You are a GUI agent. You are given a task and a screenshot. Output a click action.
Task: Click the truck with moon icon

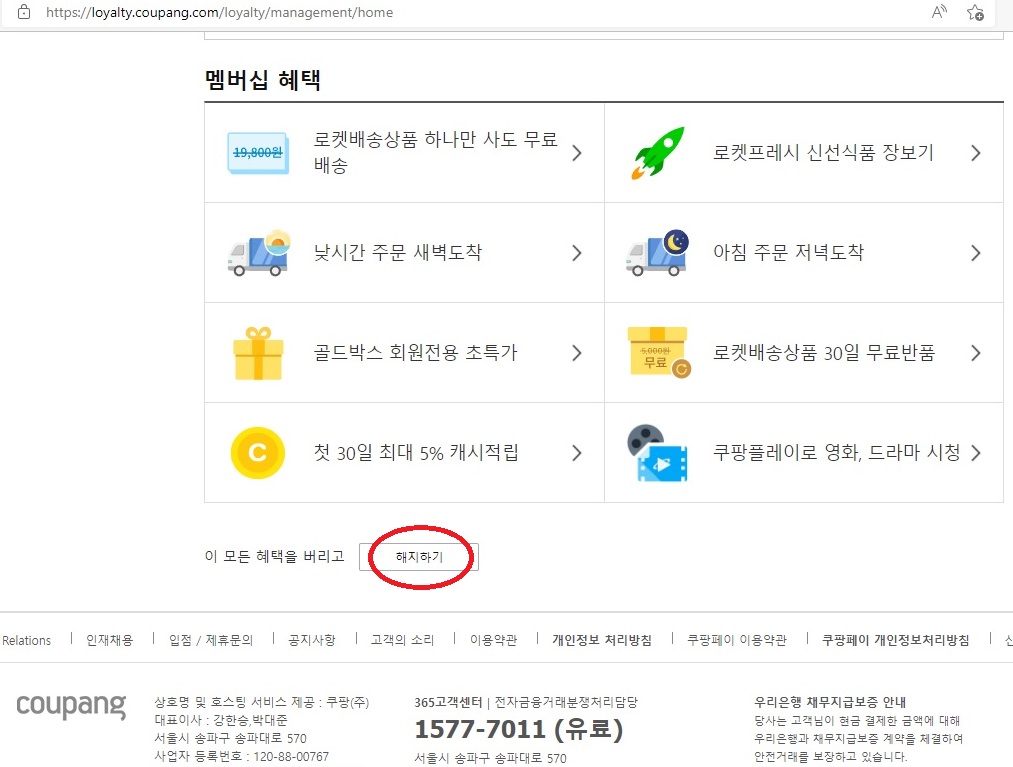(658, 253)
